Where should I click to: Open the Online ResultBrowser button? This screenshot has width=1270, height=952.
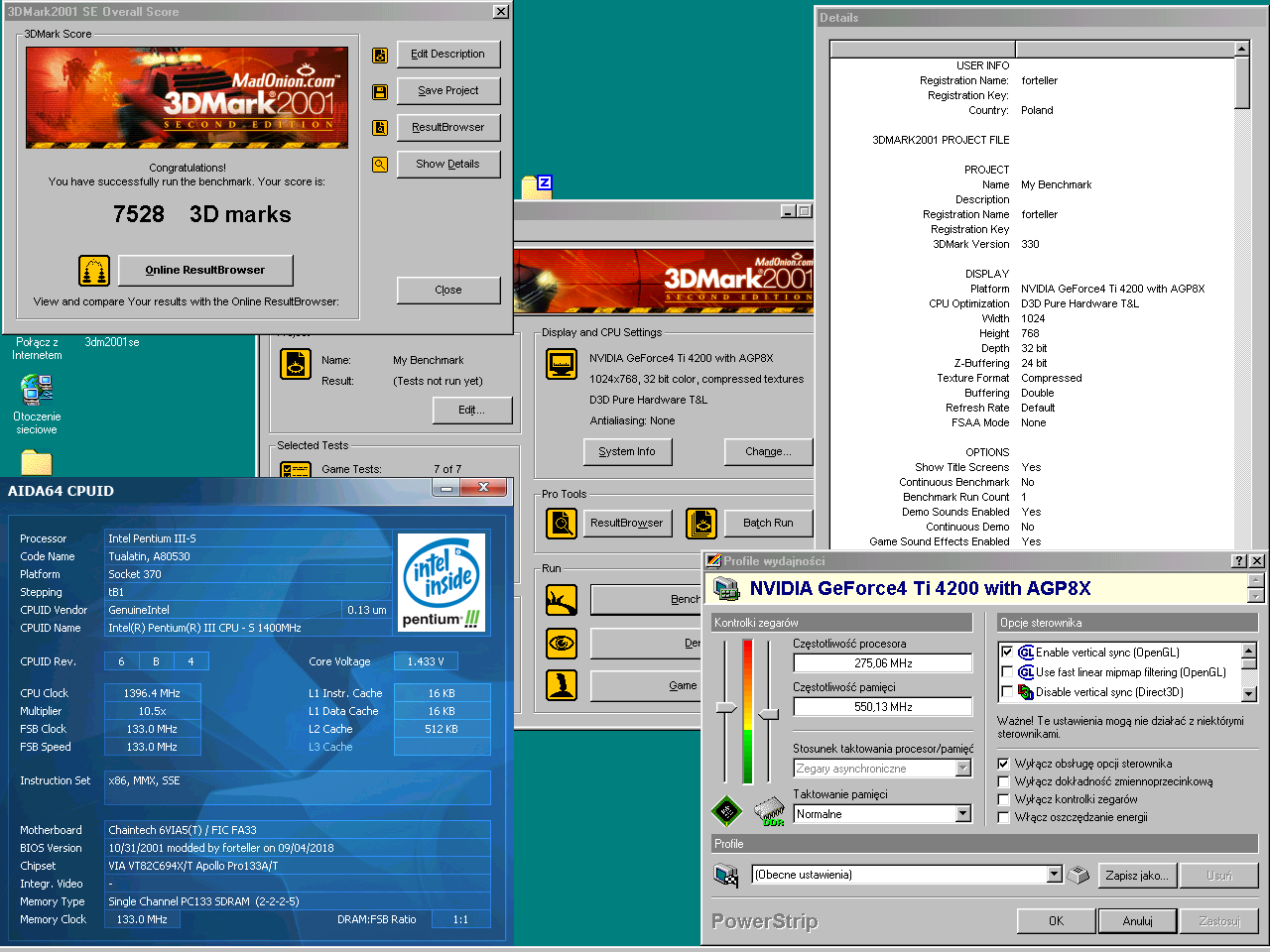(205, 270)
